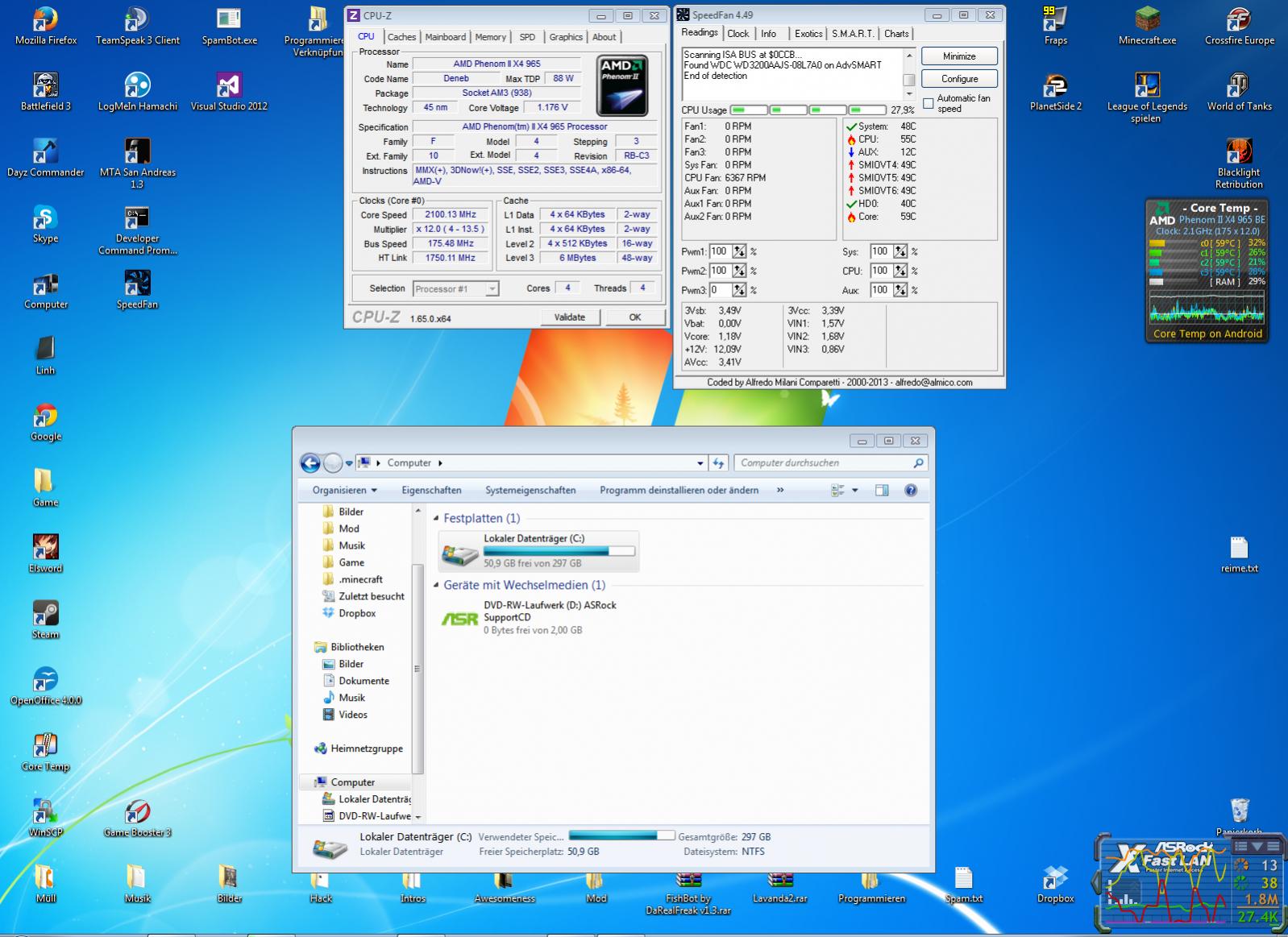Enable Automatic fan speed checkbox

(929, 103)
